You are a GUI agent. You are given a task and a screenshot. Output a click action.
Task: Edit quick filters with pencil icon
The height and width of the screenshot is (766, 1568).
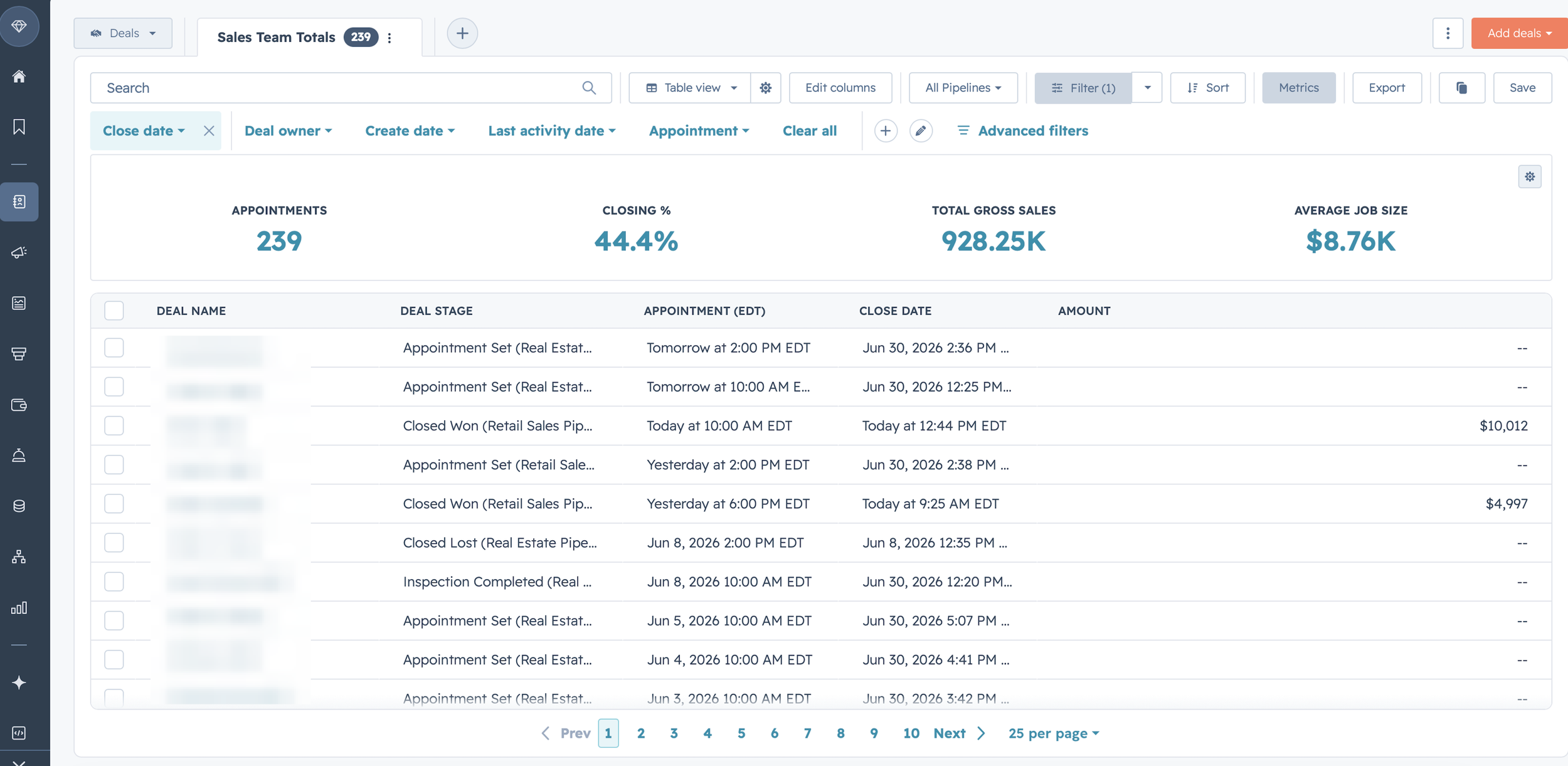point(921,130)
